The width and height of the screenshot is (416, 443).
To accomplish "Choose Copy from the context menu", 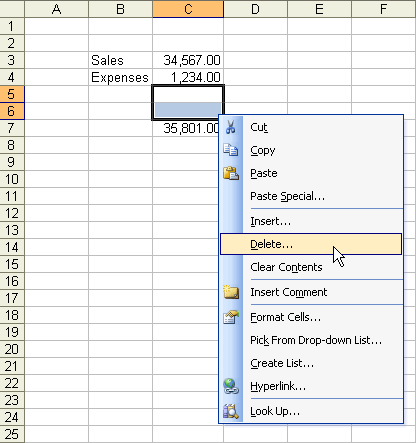I will click(x=311, y=150).
